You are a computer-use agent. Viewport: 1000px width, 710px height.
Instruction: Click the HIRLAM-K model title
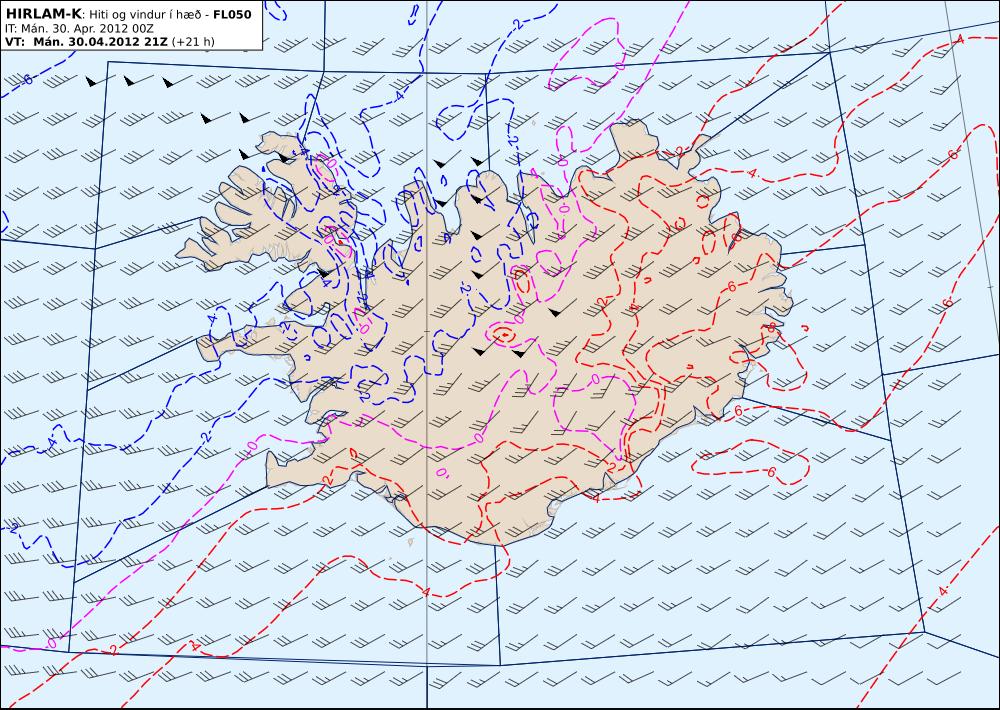[43, 14]
